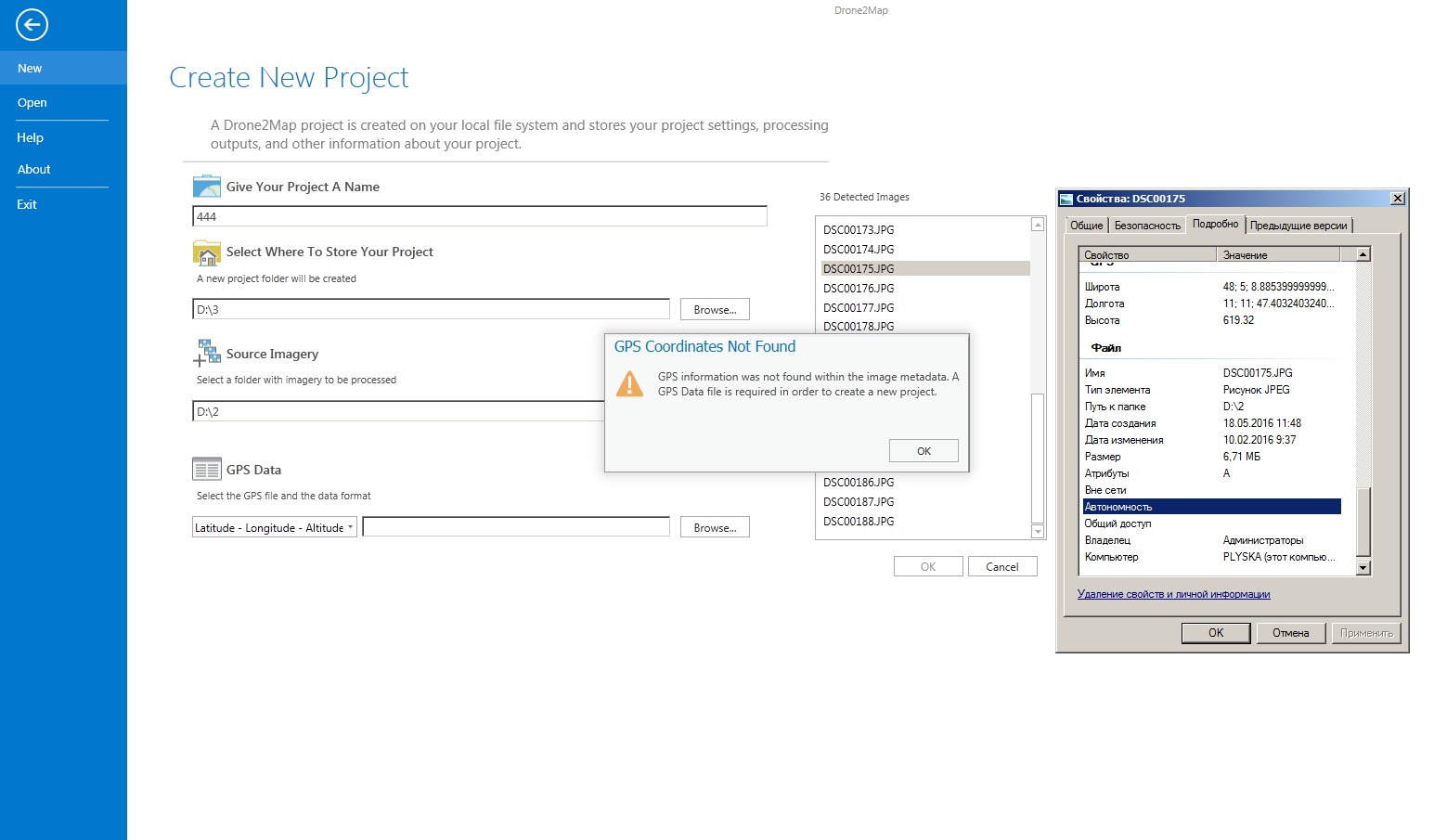The image size is (1434, 840).
Task: Click the properties list scroll down arrow
Action: [x=1363, y=568]
